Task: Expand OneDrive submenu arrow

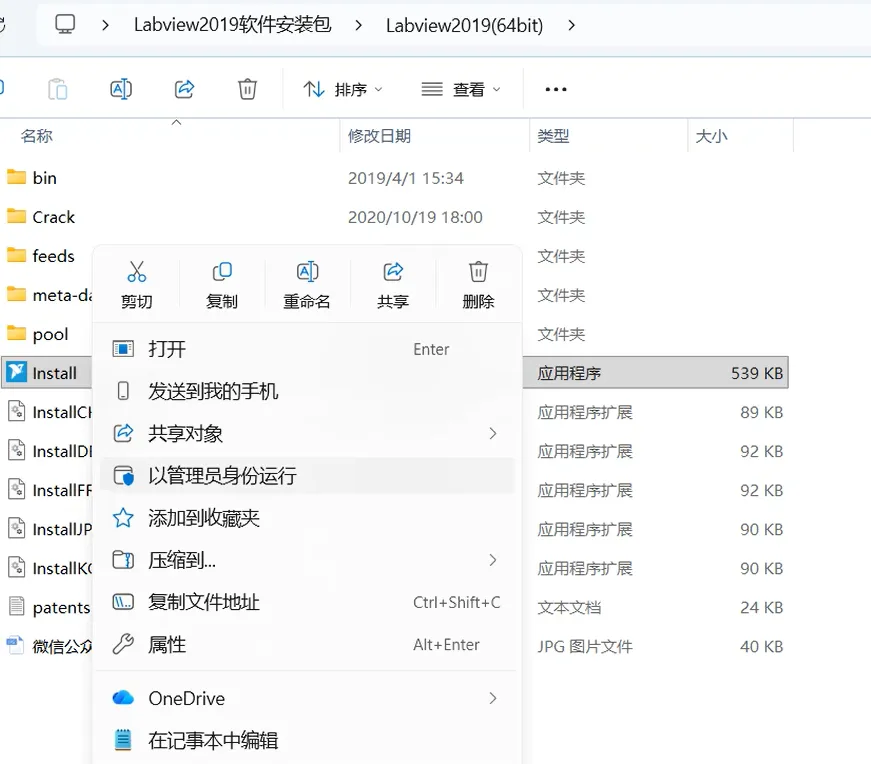Action: tap(493, 698)
